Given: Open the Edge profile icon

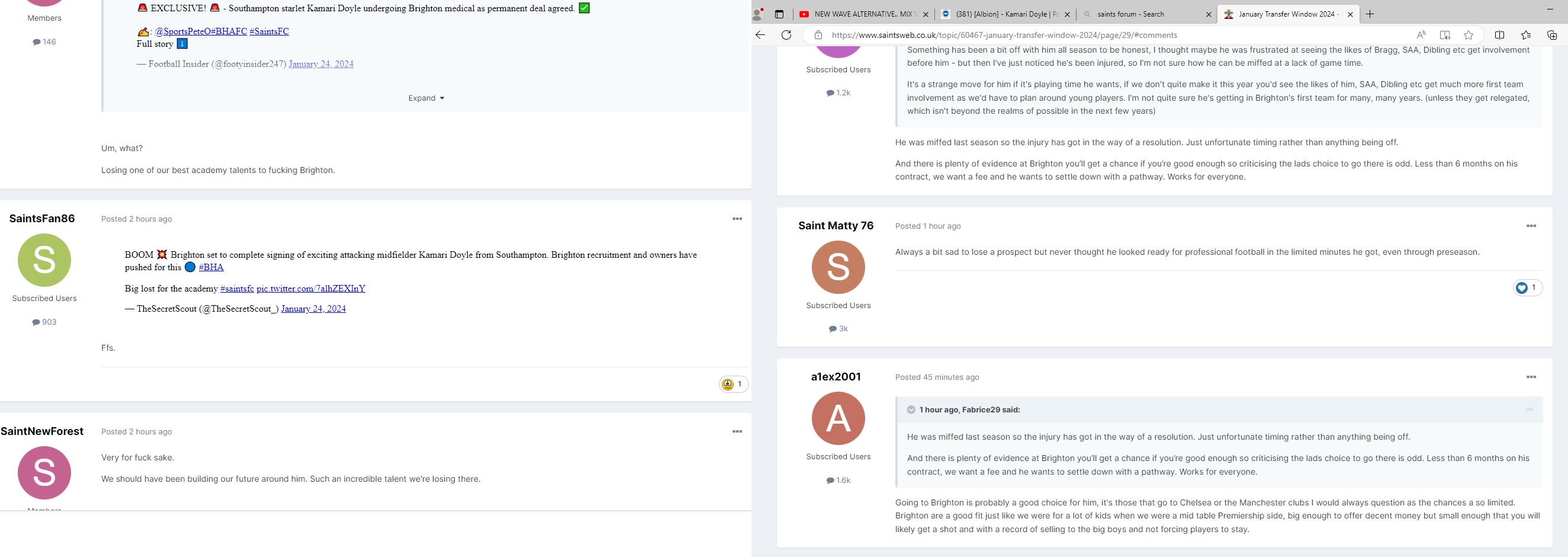Looking at the screenshot, I should point(759,14).
